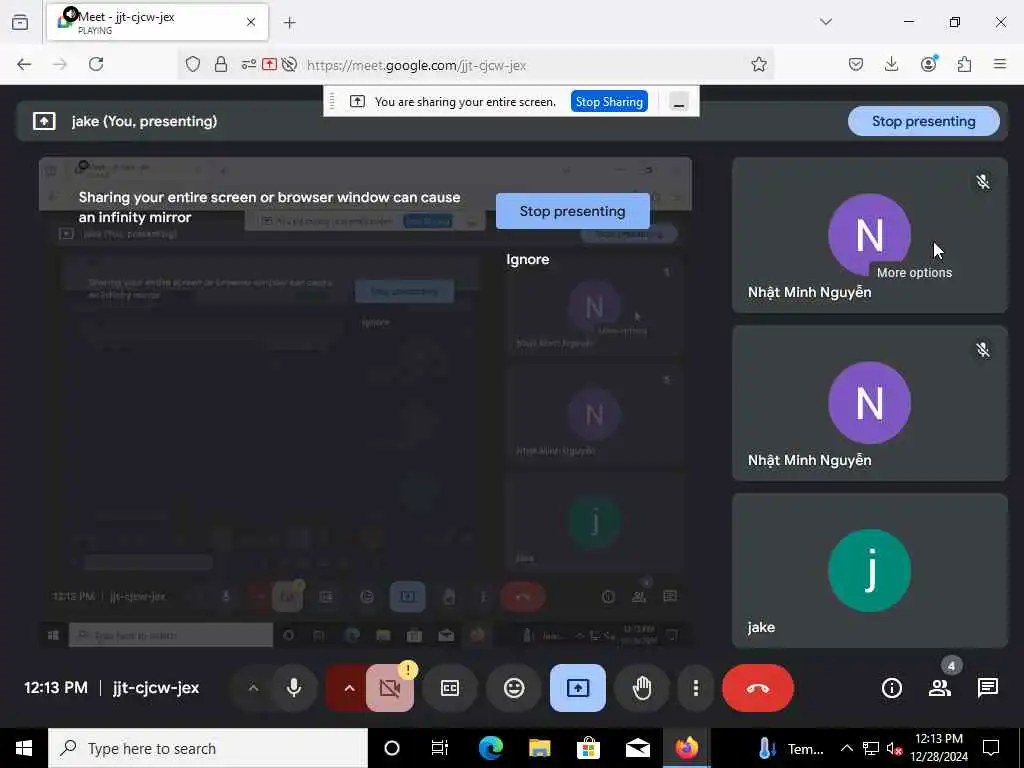Open File Explorer from taskbar

[x=539, y=748]
